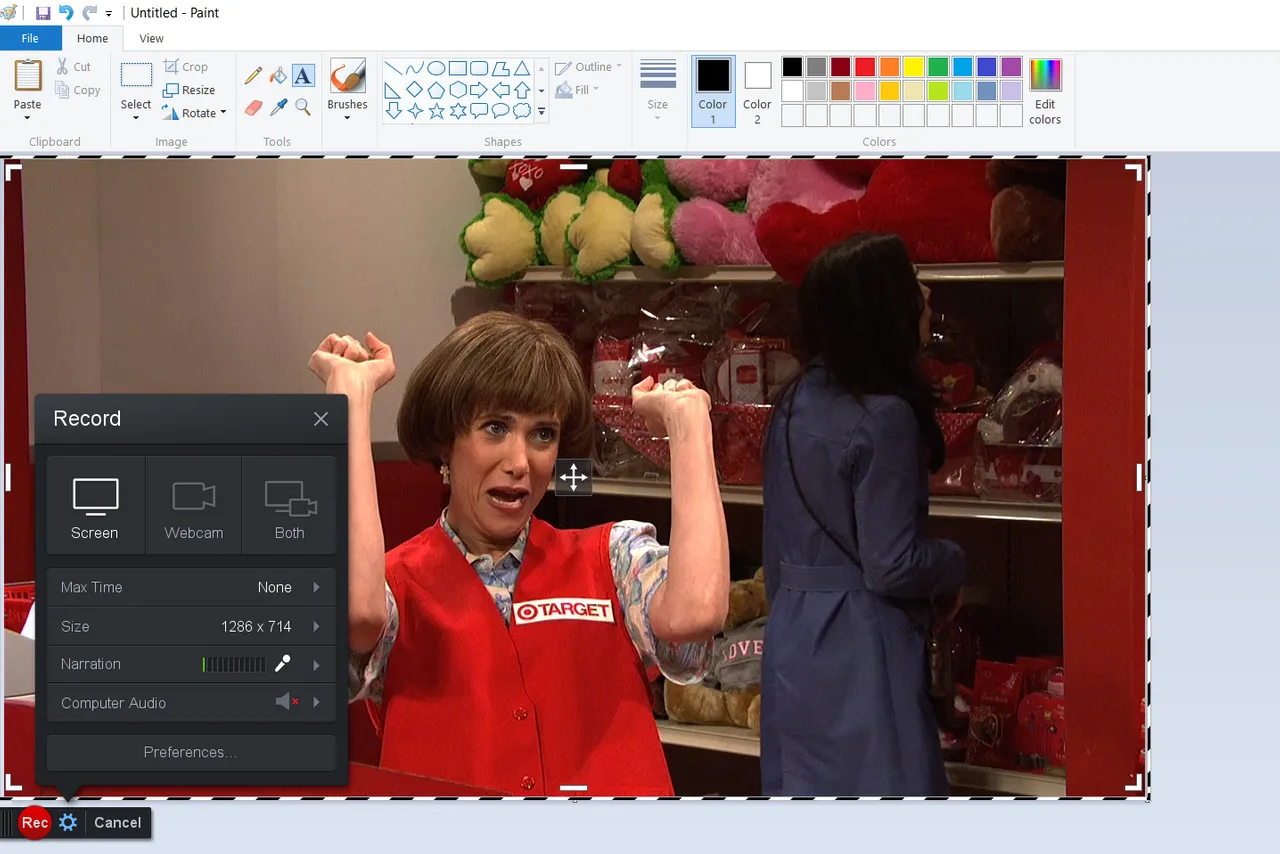Open recorder settings gear icon
Viewport: 1280px width, 854px height.
(68, 822)
